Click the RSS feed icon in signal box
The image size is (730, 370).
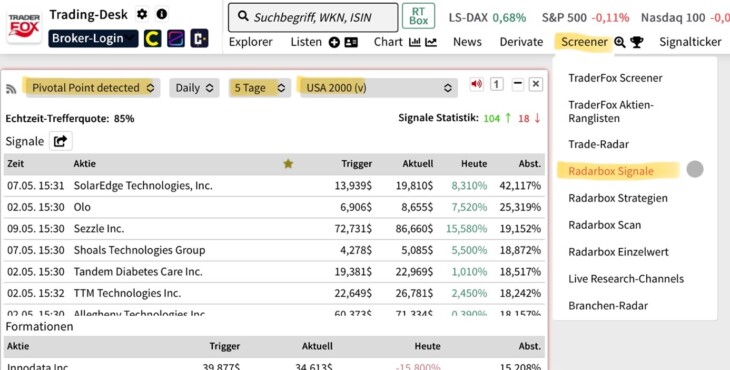click(x=11, y=89)
